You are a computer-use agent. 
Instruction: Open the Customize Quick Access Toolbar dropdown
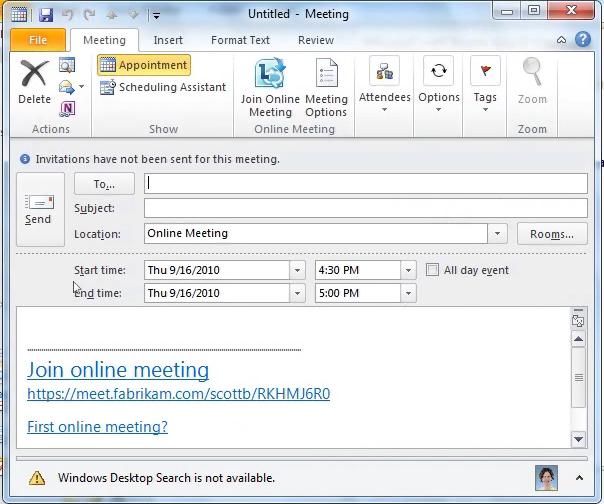156,15
